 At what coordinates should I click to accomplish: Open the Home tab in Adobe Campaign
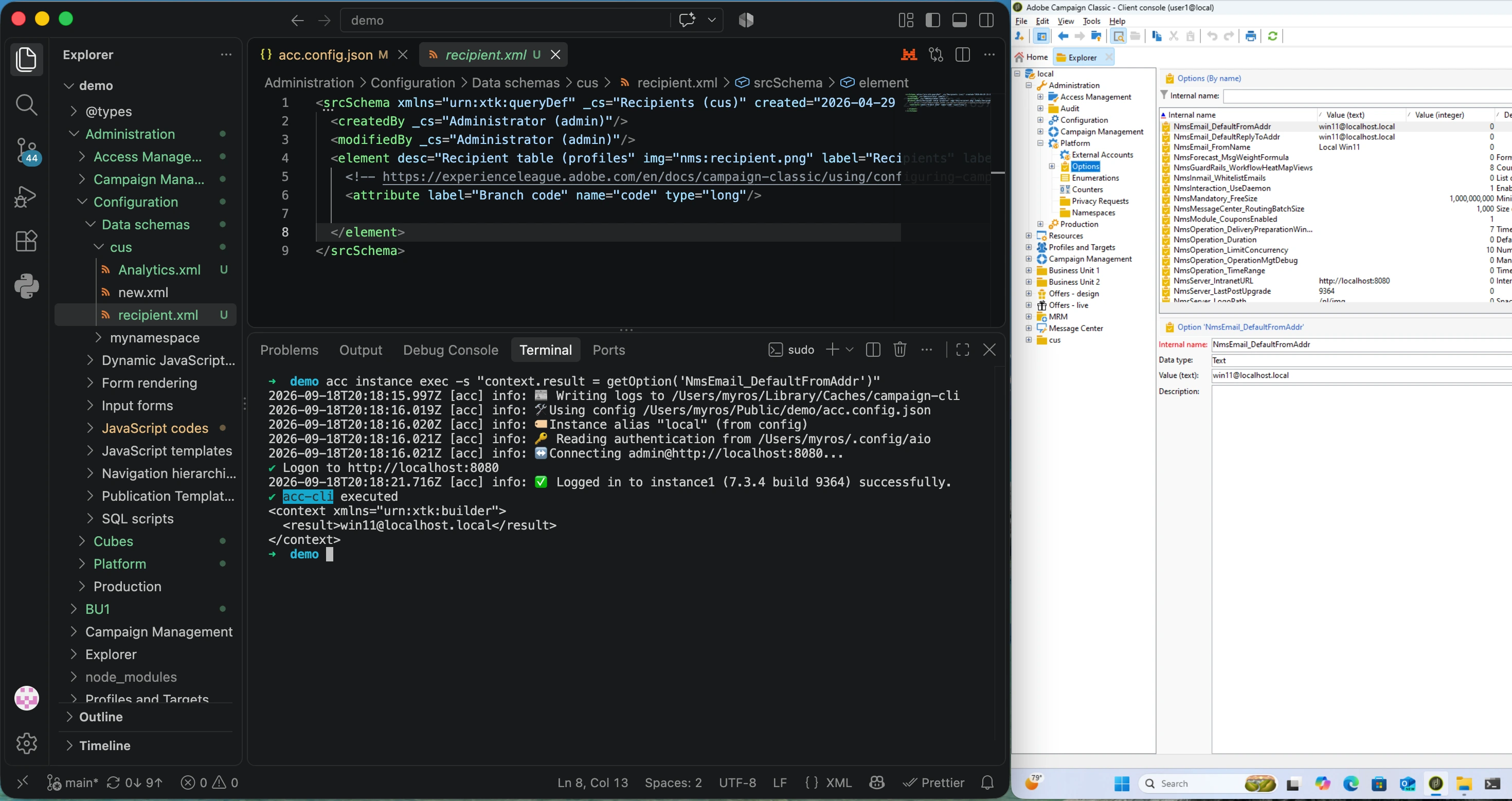[x=1032, y=57]
